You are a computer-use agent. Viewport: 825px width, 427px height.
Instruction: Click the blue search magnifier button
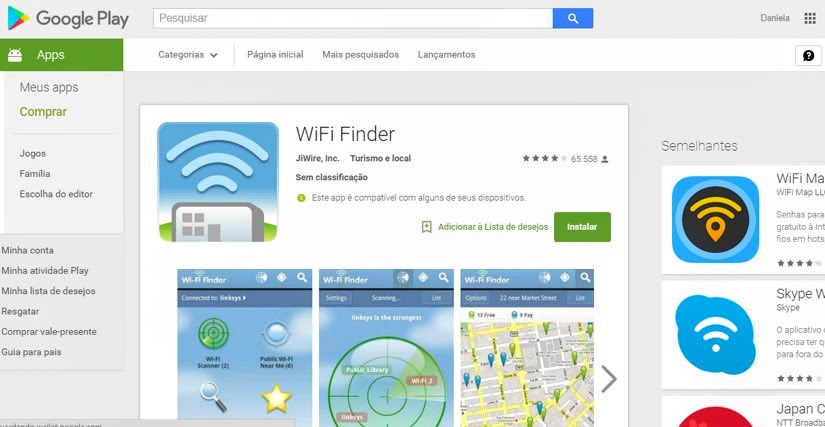click(x=572, y=18)
